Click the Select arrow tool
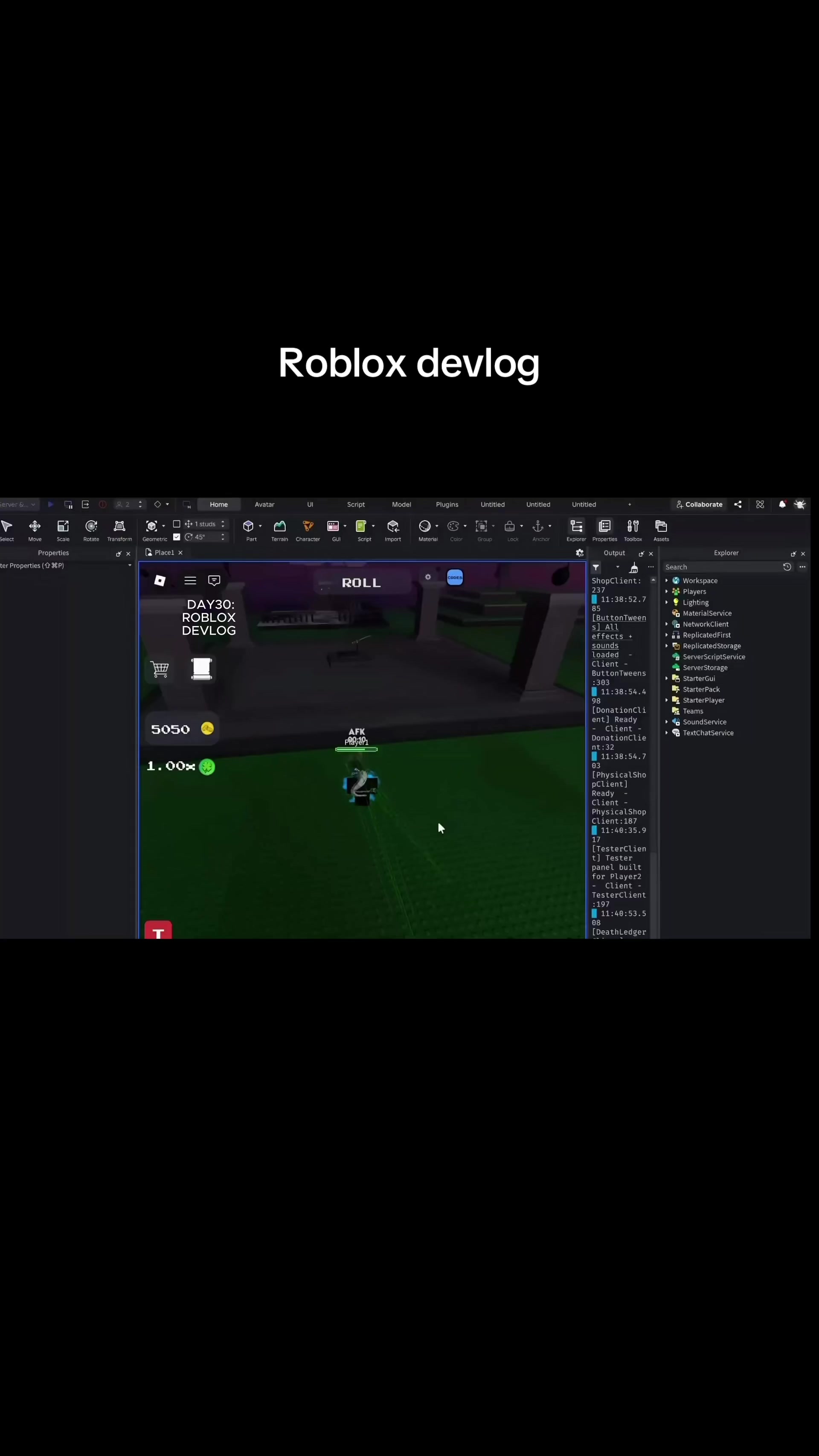The height and width of the screenshot is (1456, 819). (x=7, y=530)
